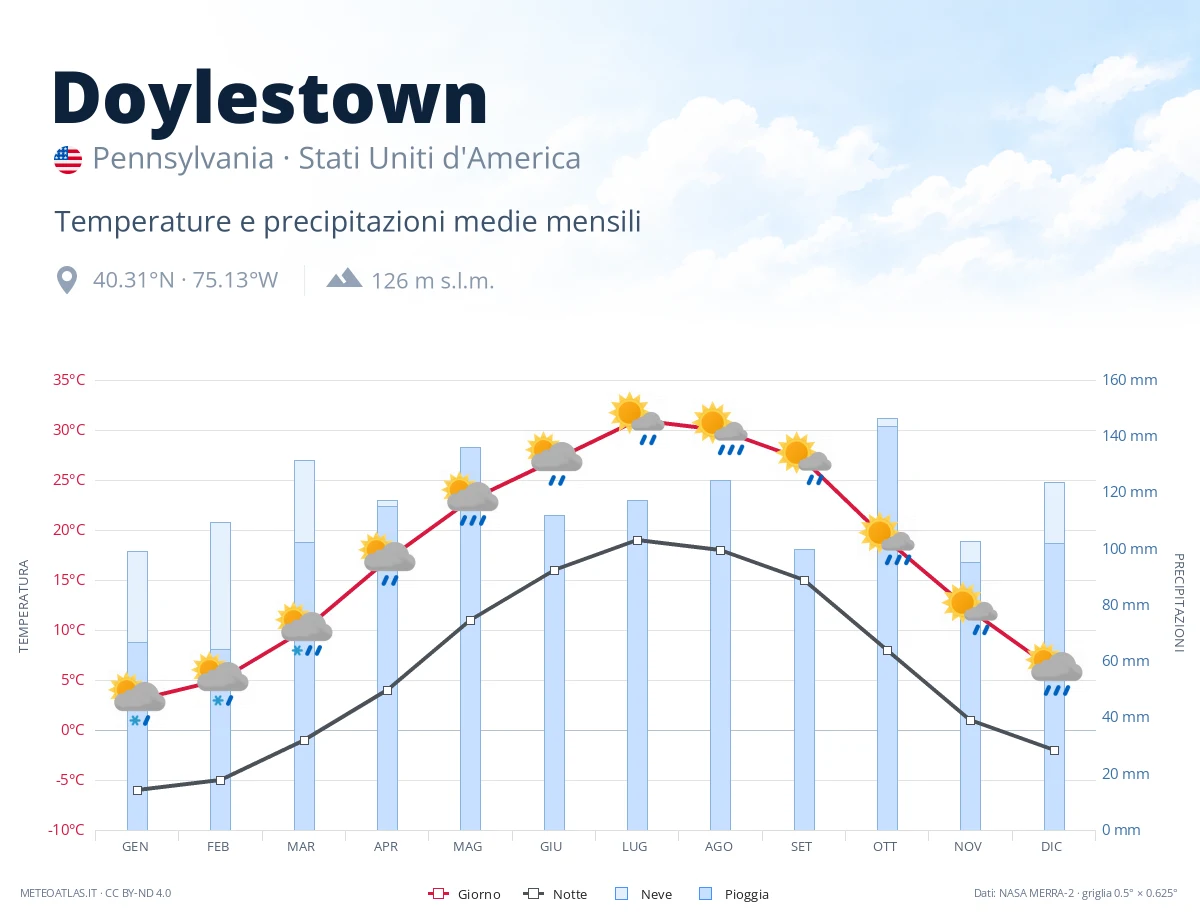Click the DIC month label
1200x920 pixels.
(x=1051, y=846)
